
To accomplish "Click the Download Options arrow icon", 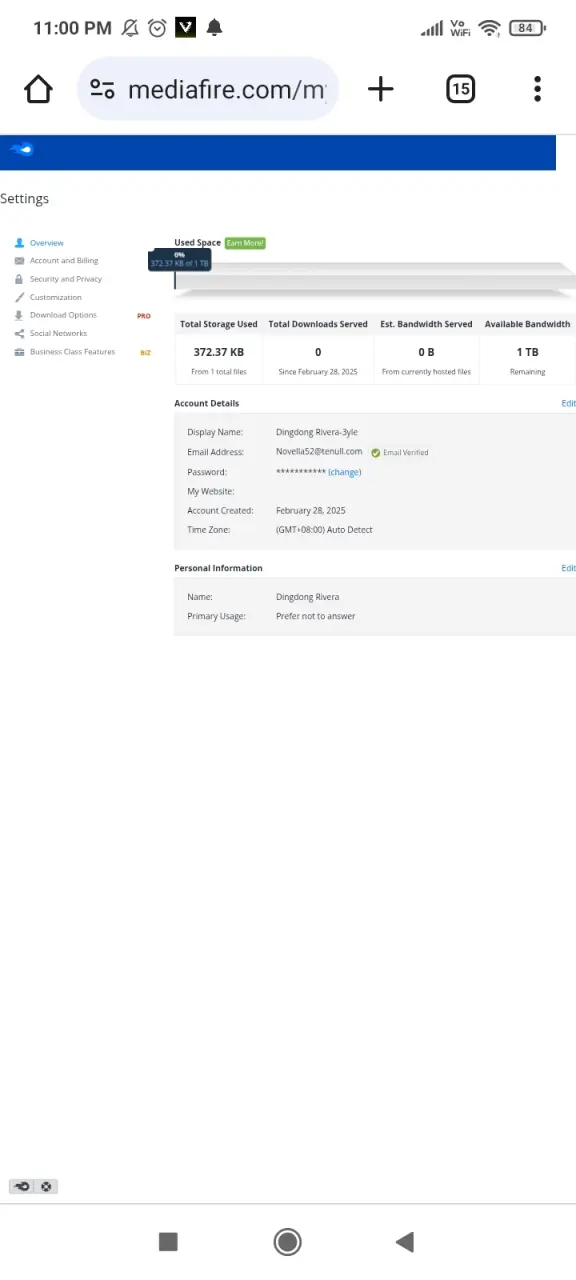I will coord(19,315).
